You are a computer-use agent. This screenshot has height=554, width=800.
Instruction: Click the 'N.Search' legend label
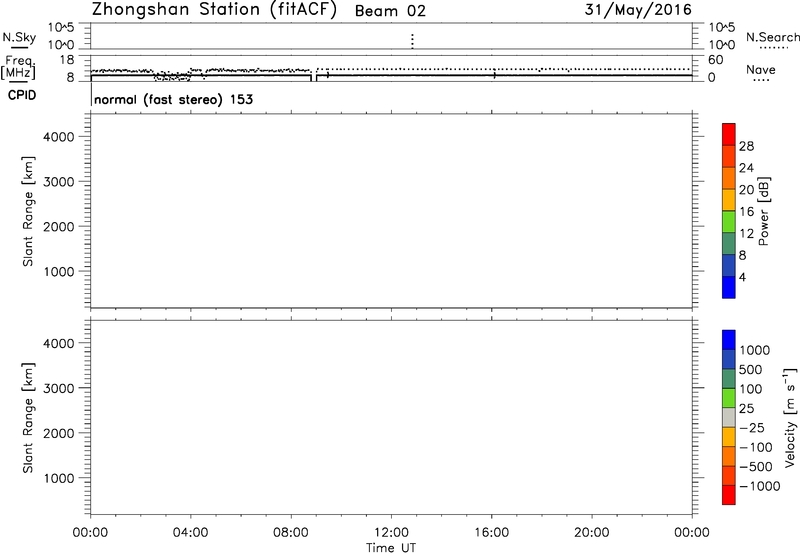click(772, 37)
